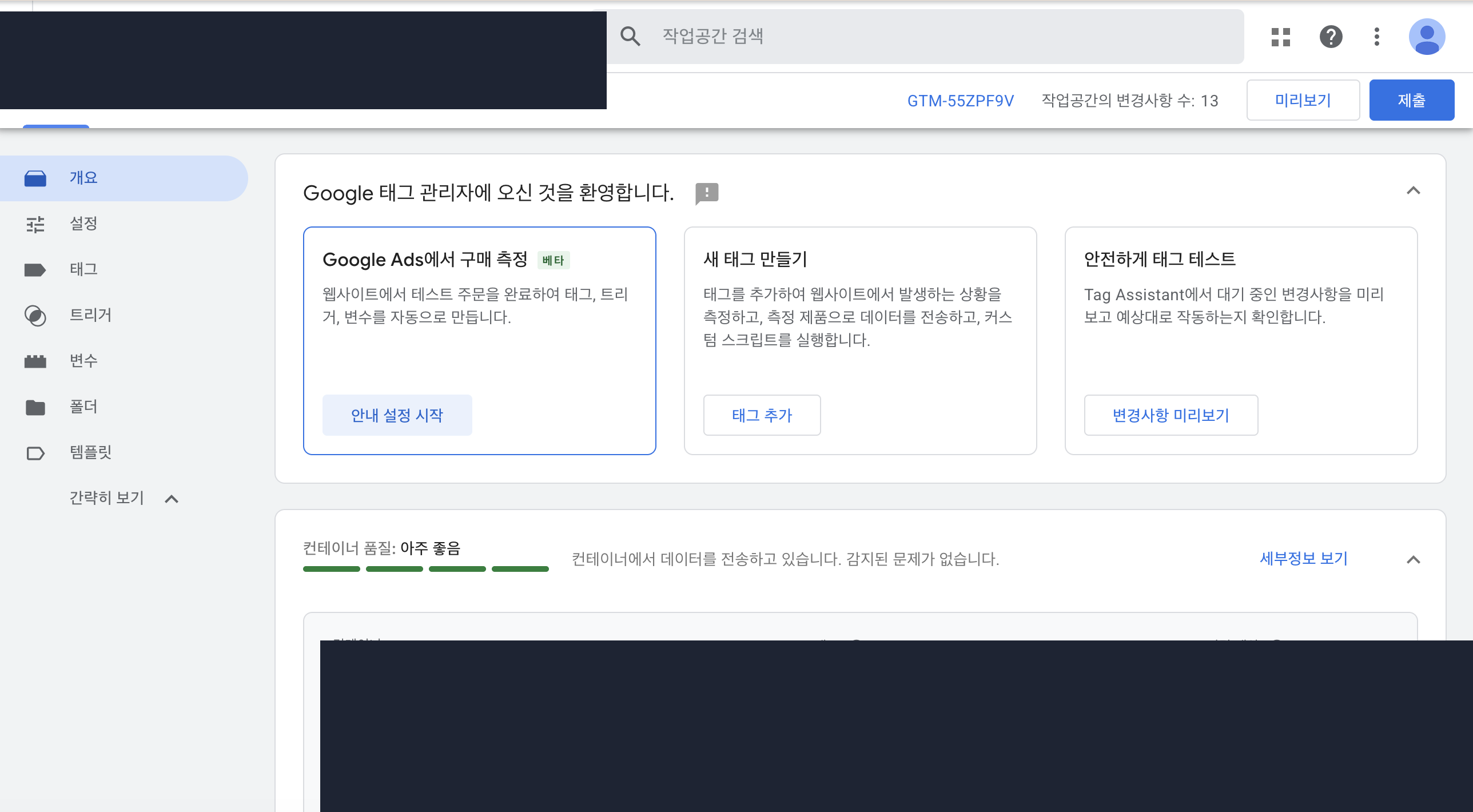The height and width of the screenshot is (812, 1473).
Task: Click the 안전하게 태그 테스트 card title
Action: [1160, 259]
